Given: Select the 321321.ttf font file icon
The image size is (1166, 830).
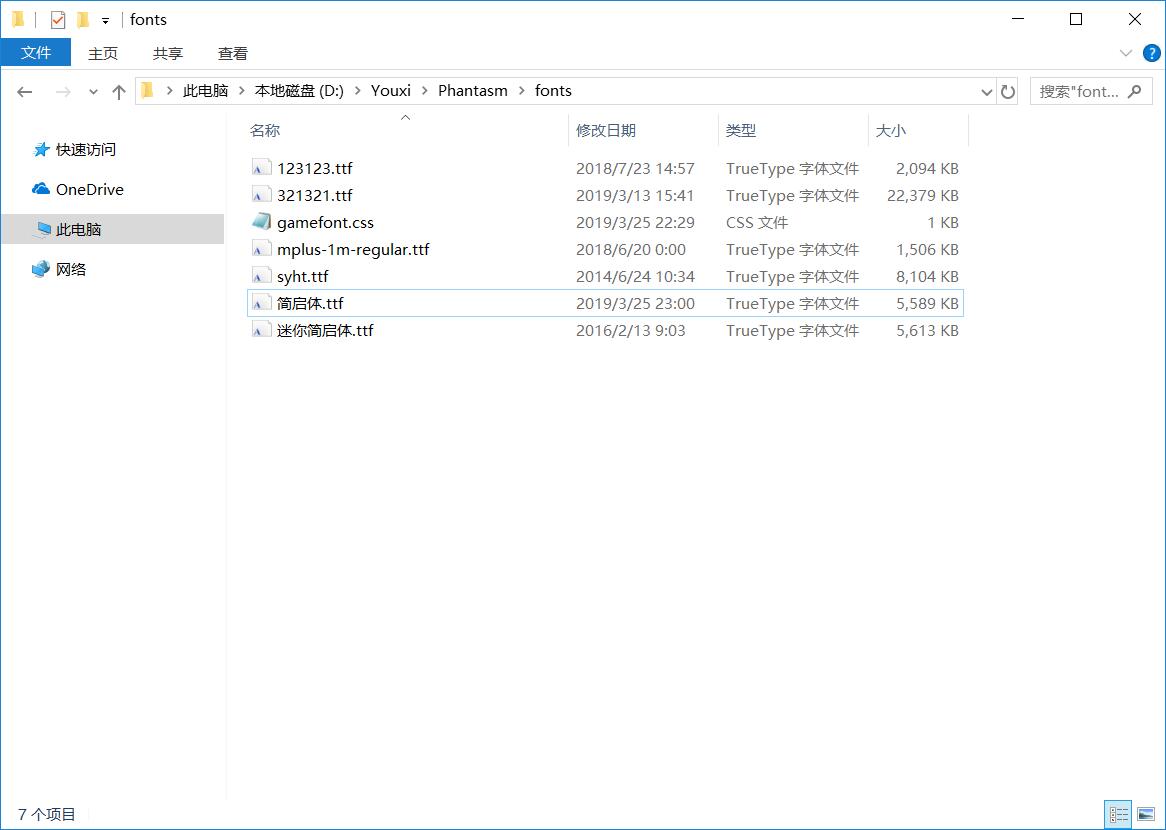Looking at the screenshot, I should coord(261,196).
